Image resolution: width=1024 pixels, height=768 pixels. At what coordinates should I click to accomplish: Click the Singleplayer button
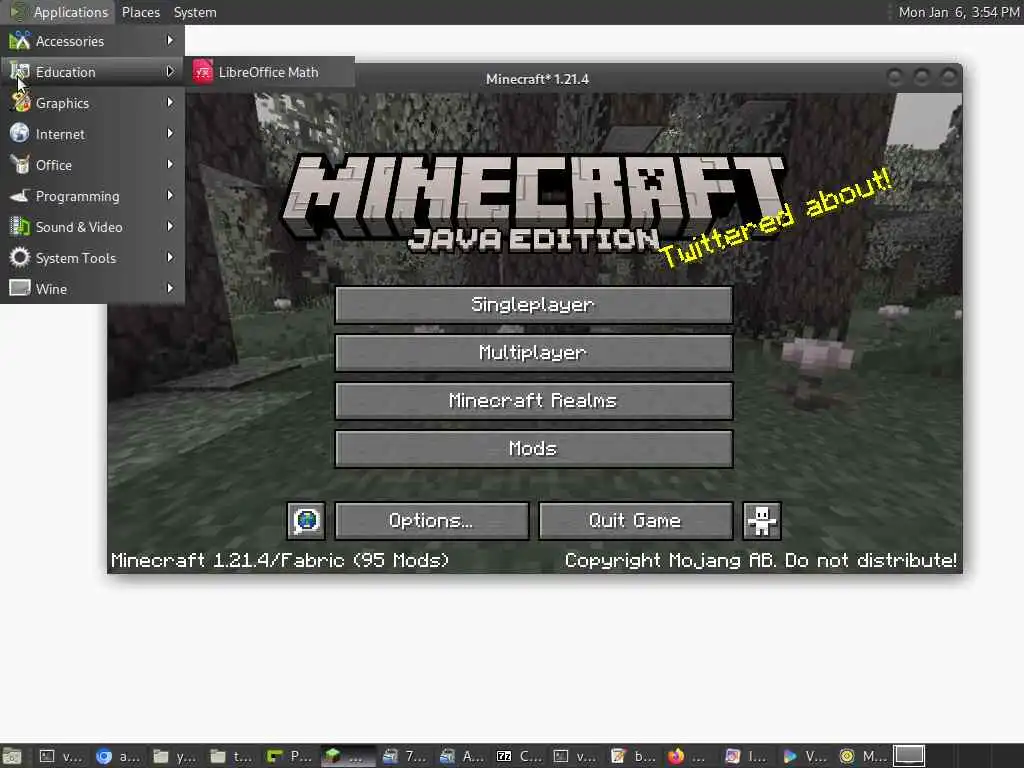tap(534, 304)
